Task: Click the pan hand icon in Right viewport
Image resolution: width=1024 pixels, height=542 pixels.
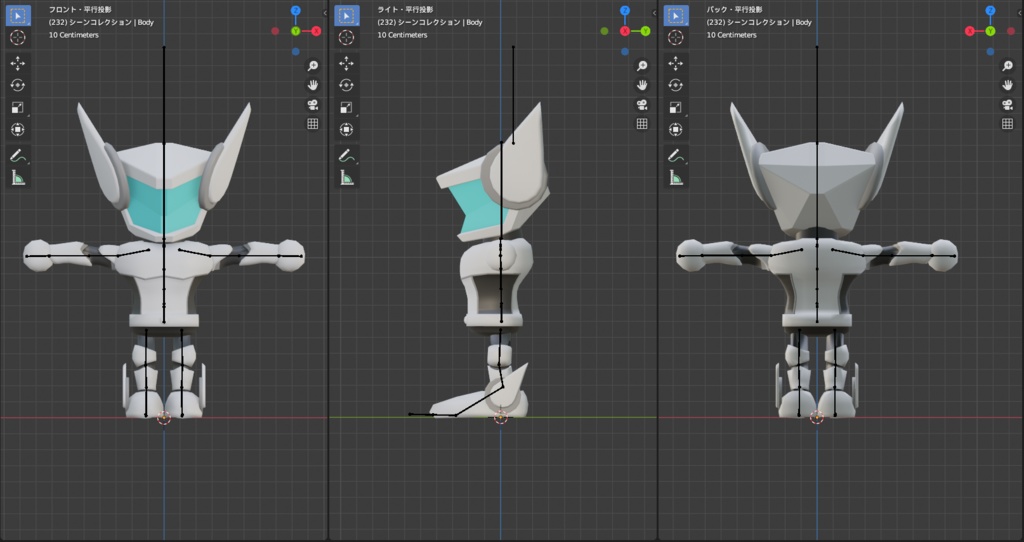Action: pyautogui.click(x=642, y=85)
